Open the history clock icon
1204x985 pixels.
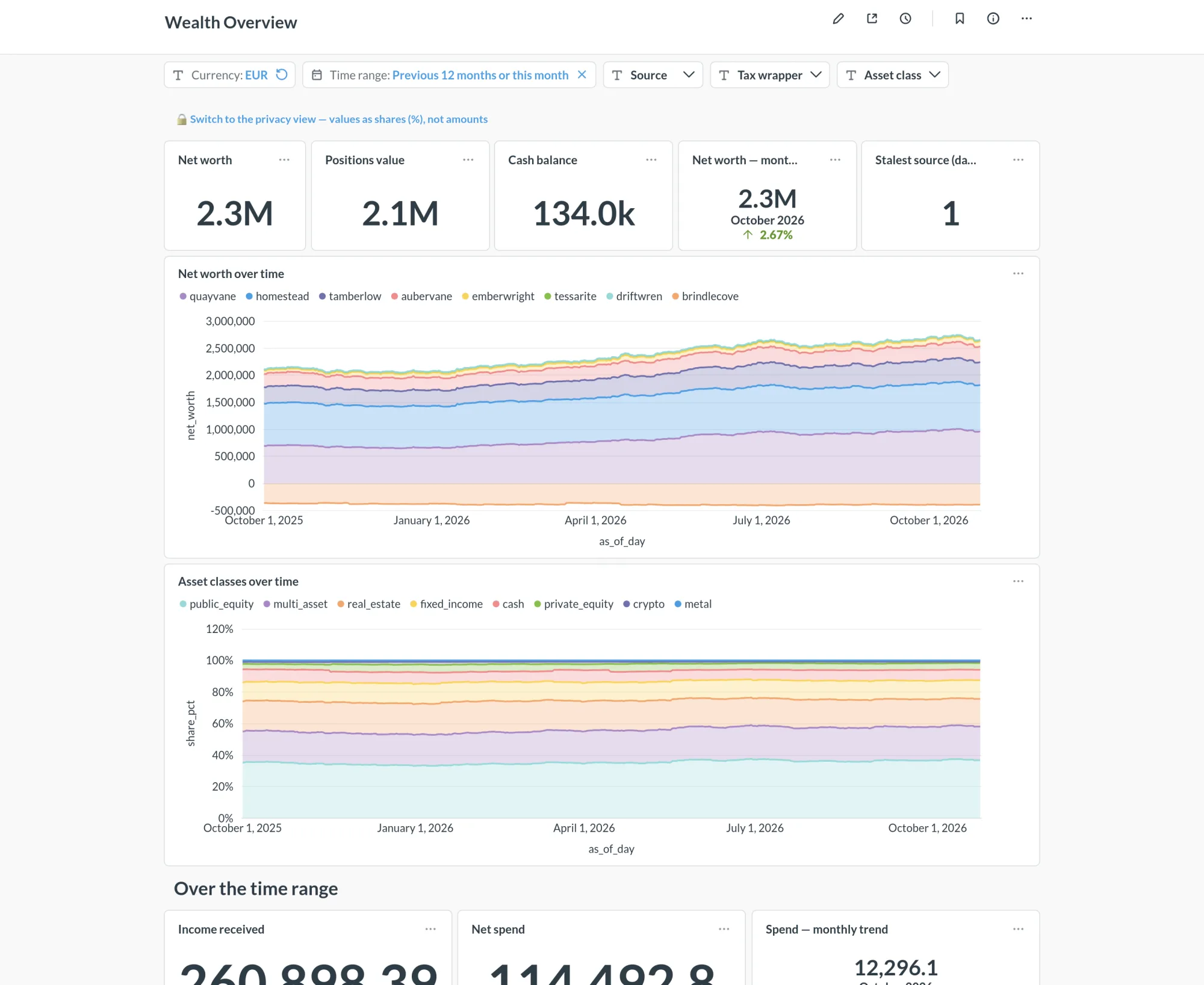point(905,19)
